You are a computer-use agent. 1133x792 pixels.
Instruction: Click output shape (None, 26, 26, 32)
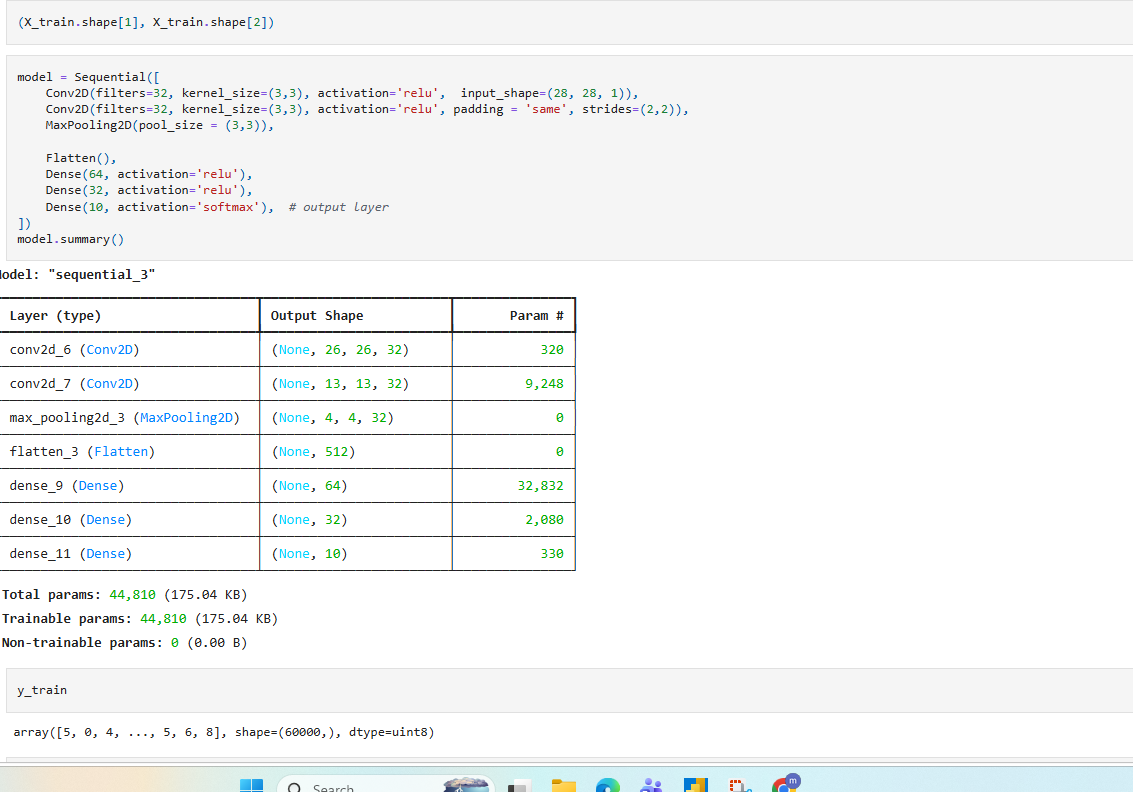(x=340, y=350)
